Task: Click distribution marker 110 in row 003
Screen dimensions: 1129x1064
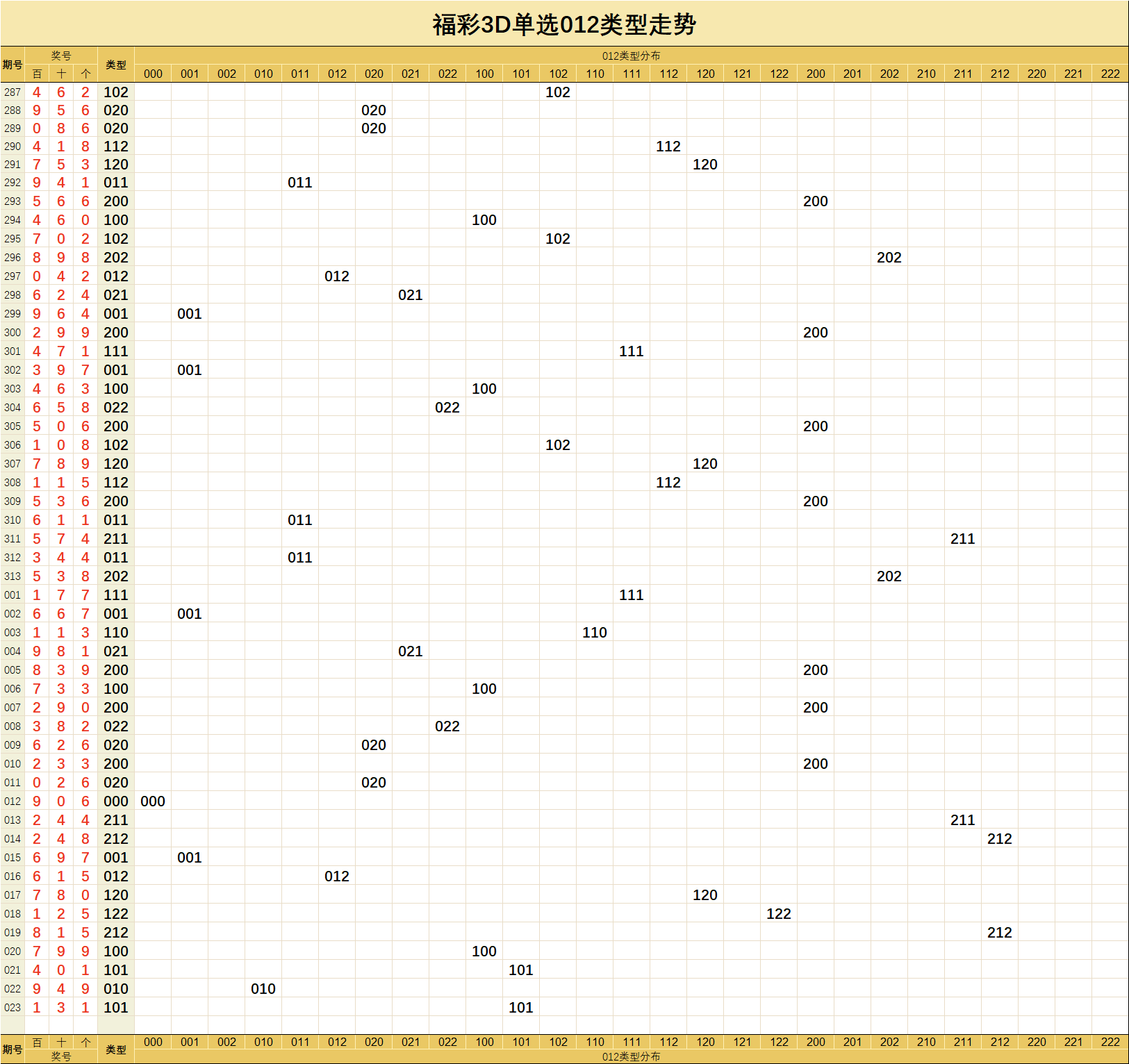Action: coord(595,632)
